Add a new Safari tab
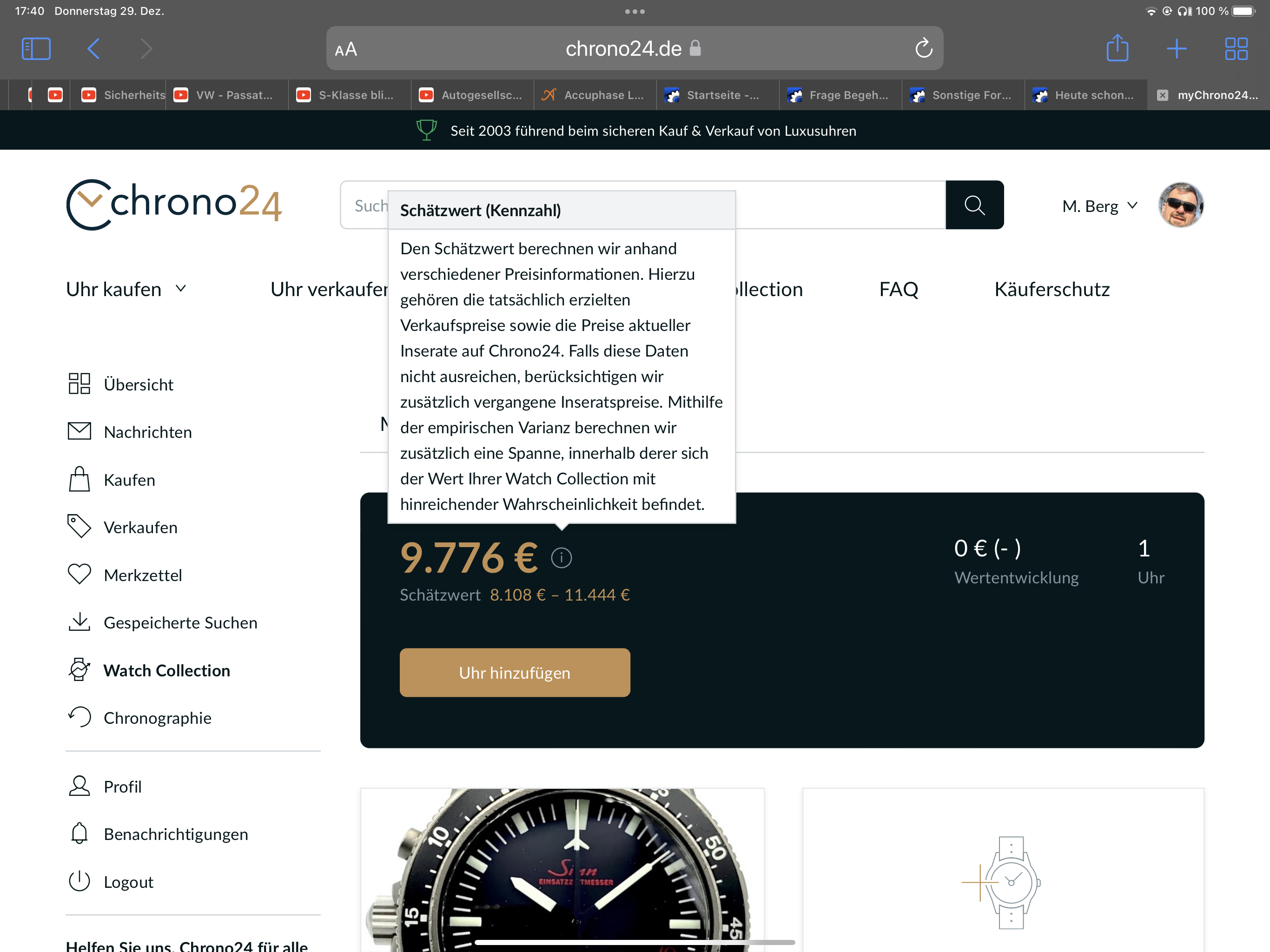 coord(1177,48)
